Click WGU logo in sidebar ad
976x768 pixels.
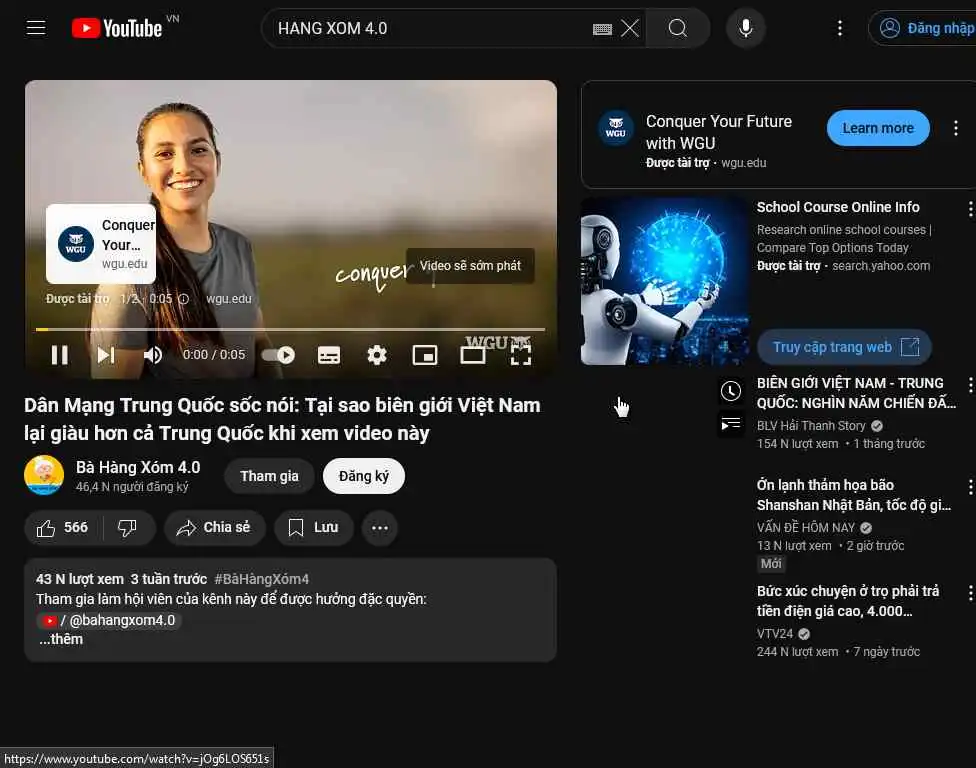[616, 128]
